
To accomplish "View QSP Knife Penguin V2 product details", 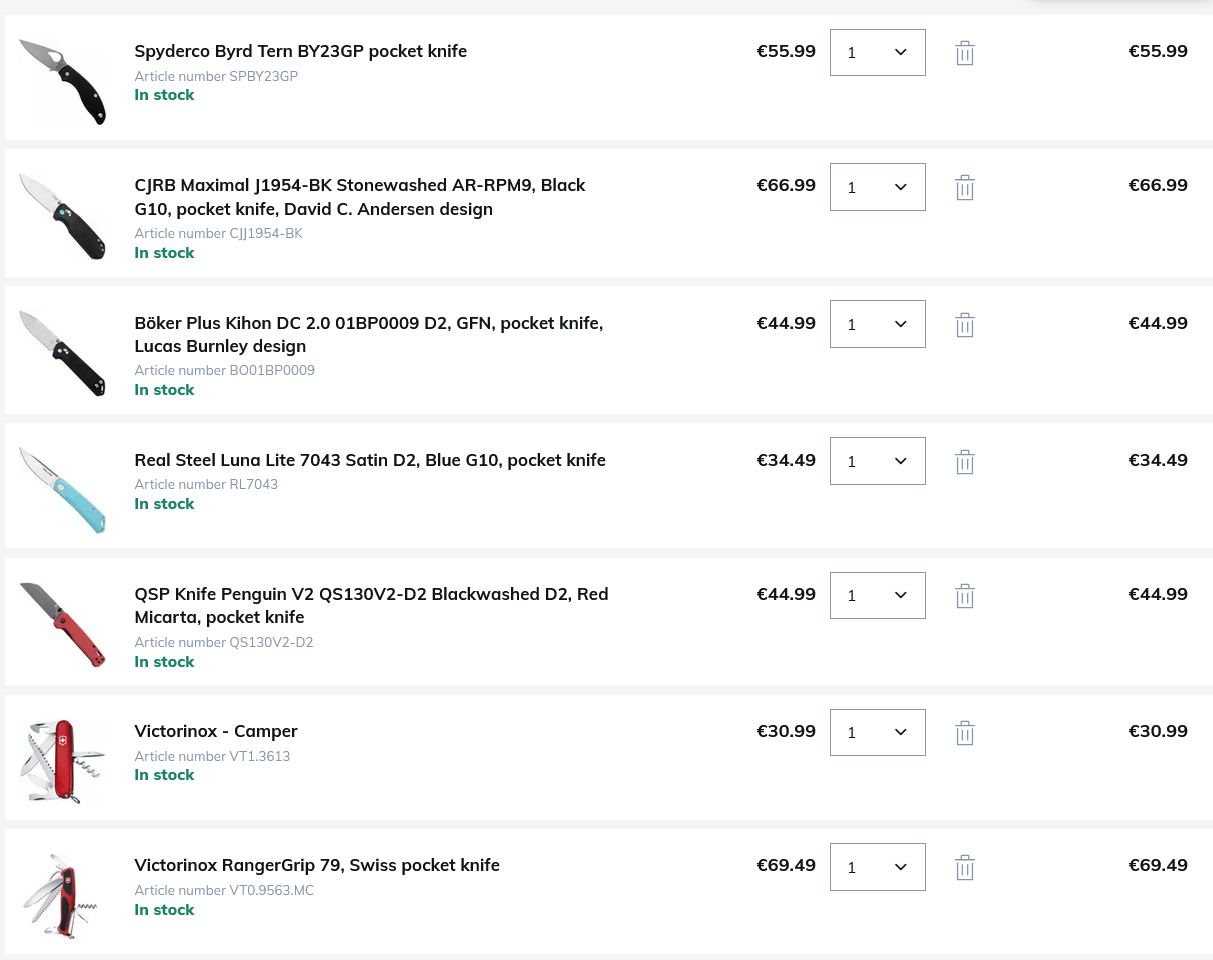I will click(371, 605).
